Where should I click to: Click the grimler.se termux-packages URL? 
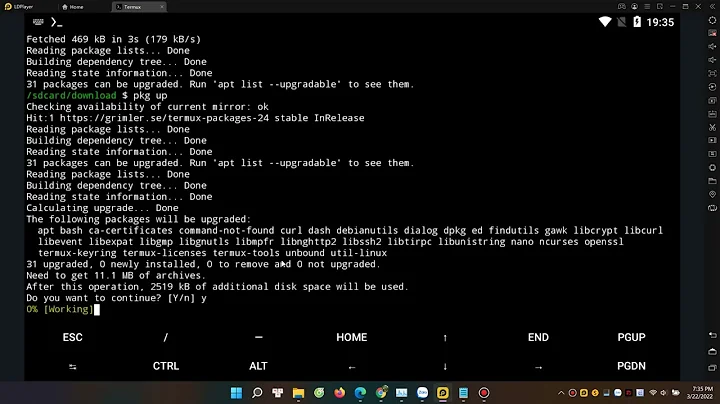(x=164, y=118)
